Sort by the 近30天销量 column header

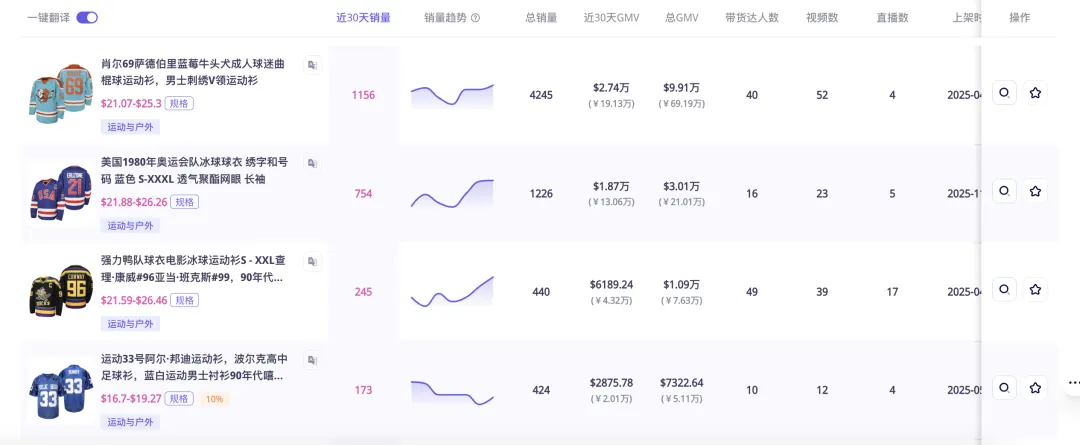363,18
